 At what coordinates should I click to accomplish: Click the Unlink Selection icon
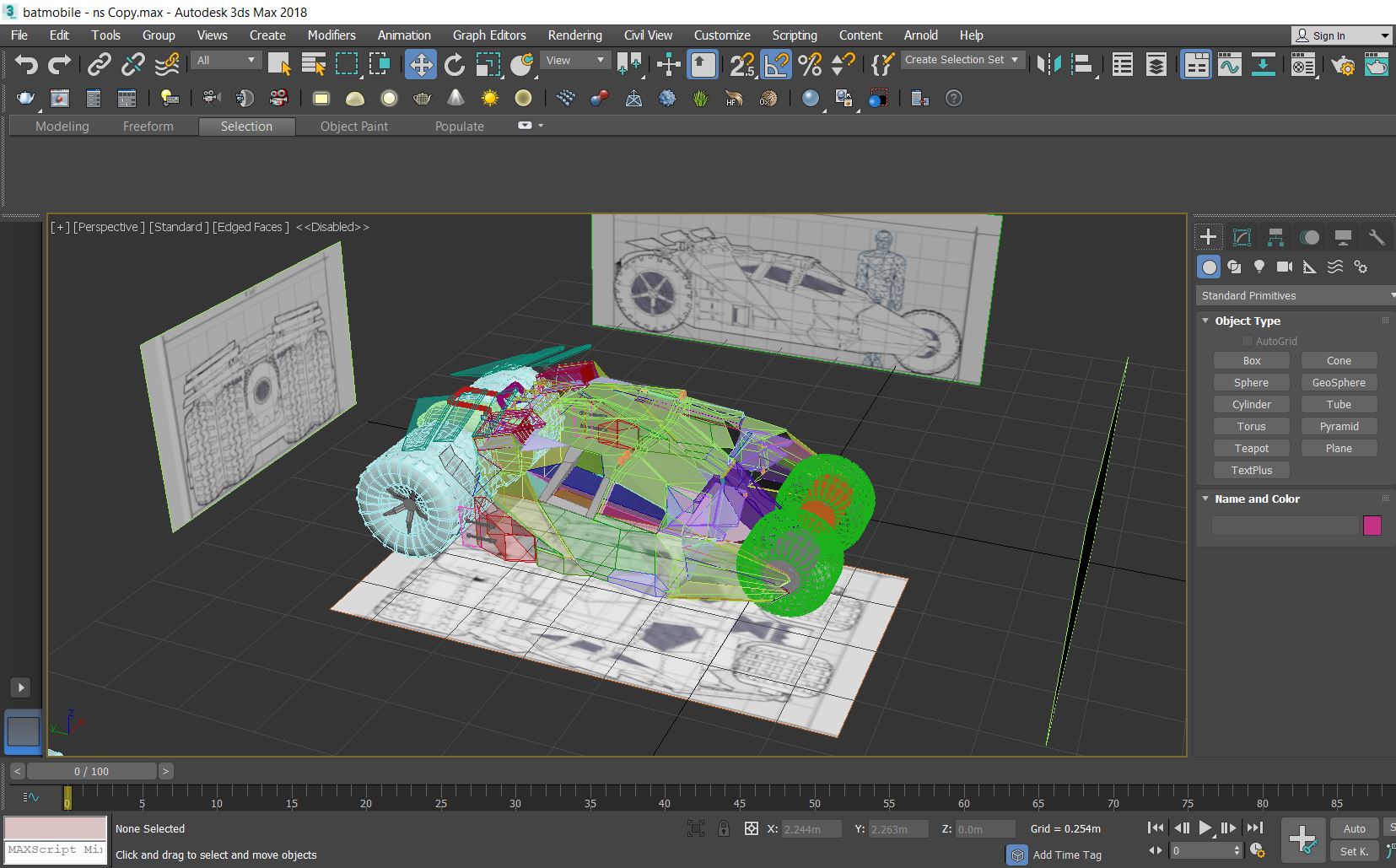point(133,64)
